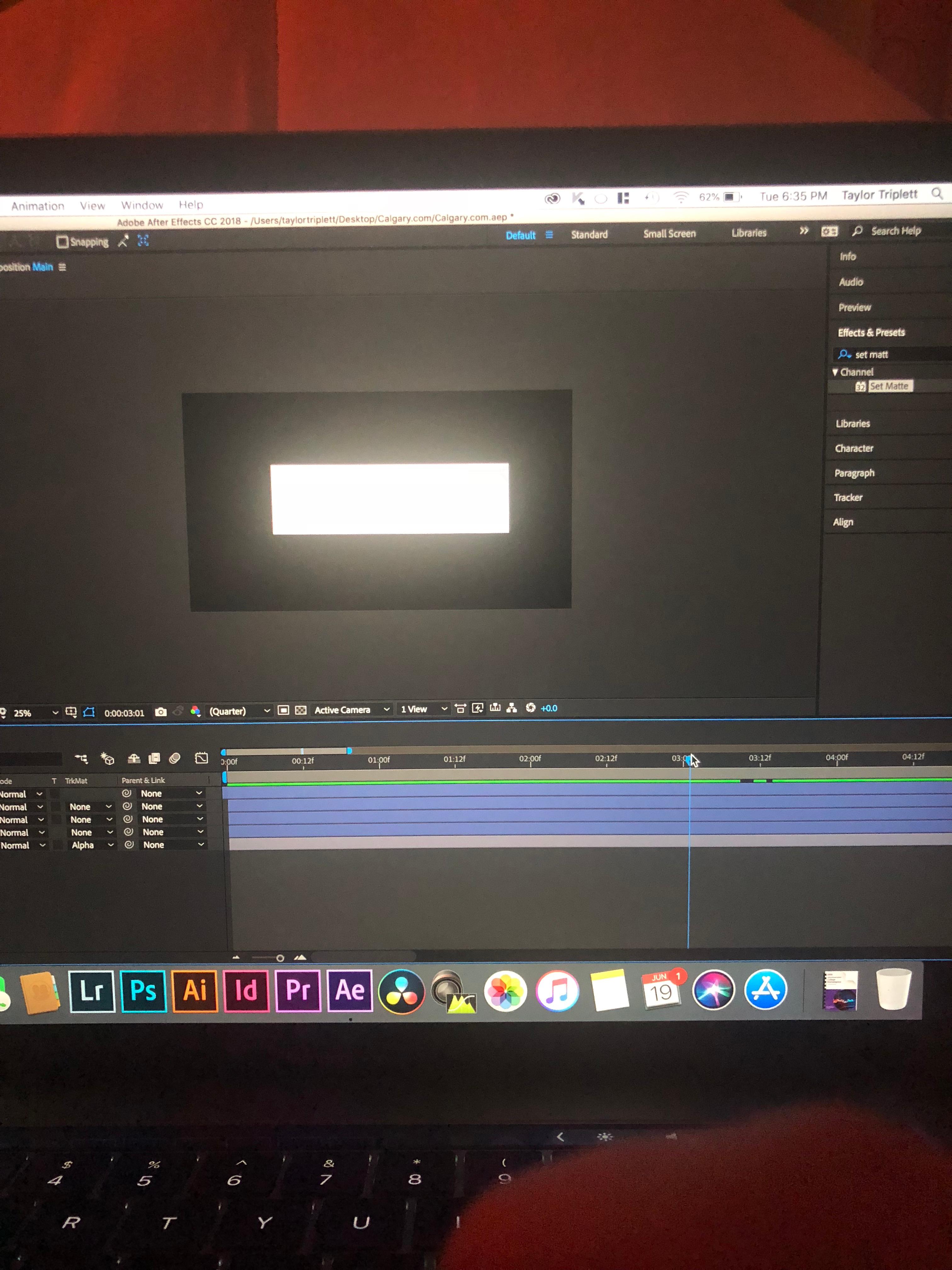952x1270 pixels.
Task: Open Premiere Pro from the Dock
Action: [297, 991]
